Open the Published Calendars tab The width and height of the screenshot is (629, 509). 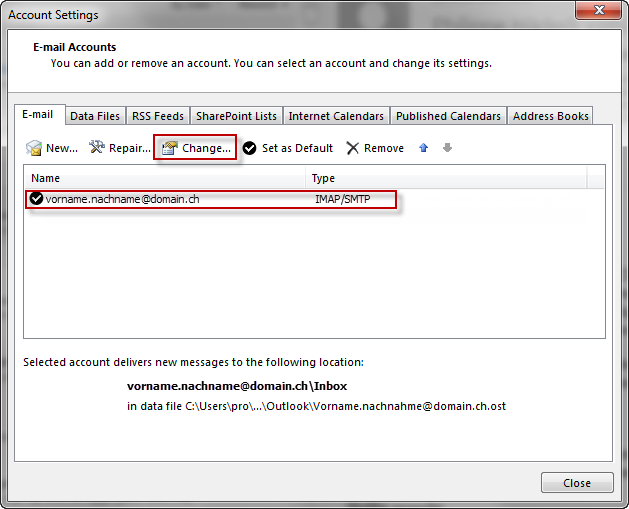tap(448, 116)
